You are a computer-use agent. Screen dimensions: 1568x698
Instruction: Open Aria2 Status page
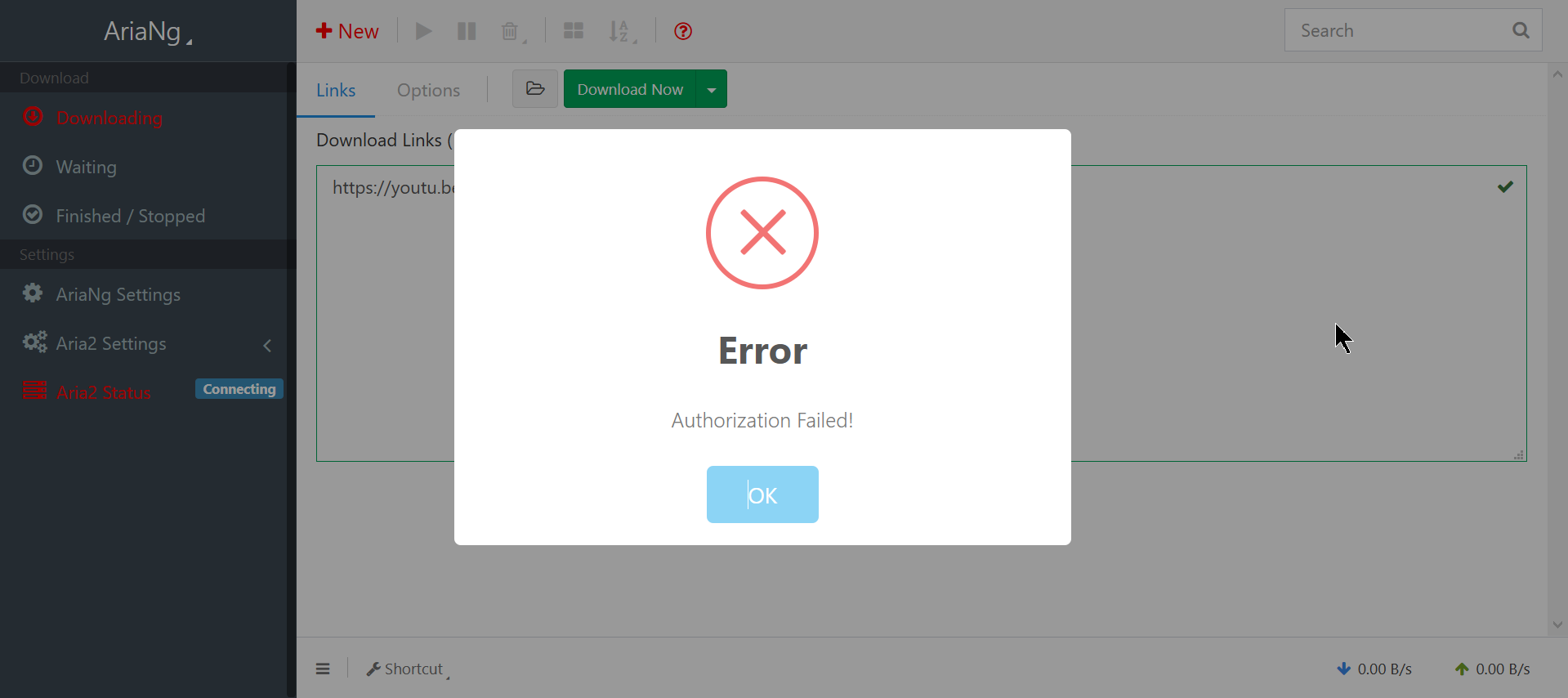[x=104, y=392]
